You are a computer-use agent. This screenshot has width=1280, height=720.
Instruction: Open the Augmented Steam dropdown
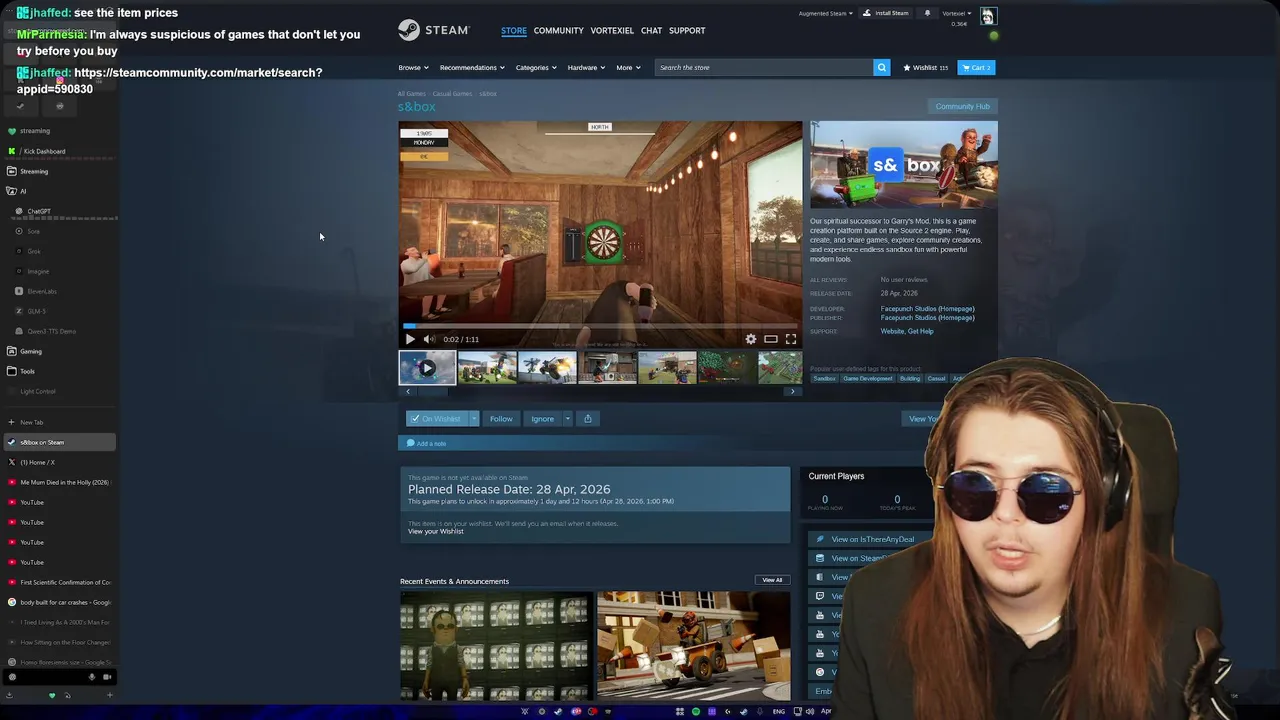[825, 13]
